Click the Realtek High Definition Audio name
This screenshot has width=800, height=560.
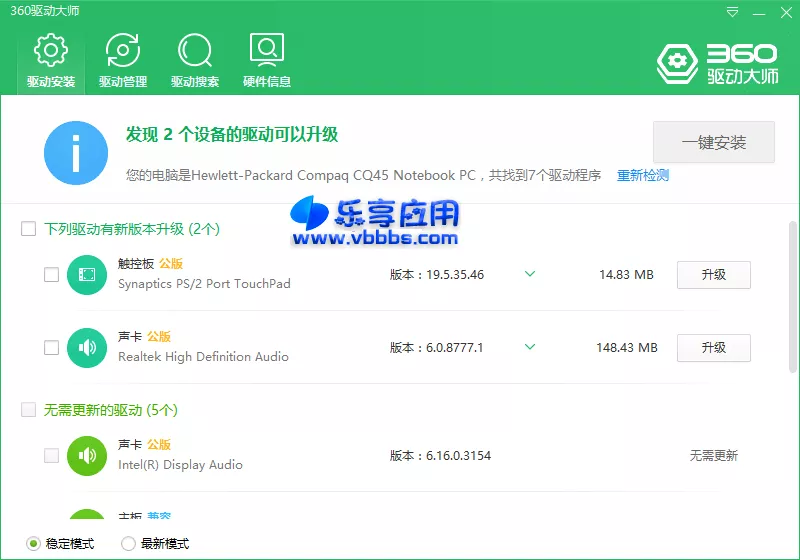pos(203,357)
